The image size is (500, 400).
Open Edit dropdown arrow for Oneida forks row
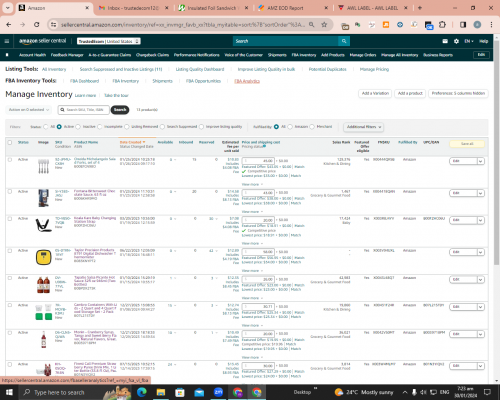pyautogui.click(x=480, y=161)
